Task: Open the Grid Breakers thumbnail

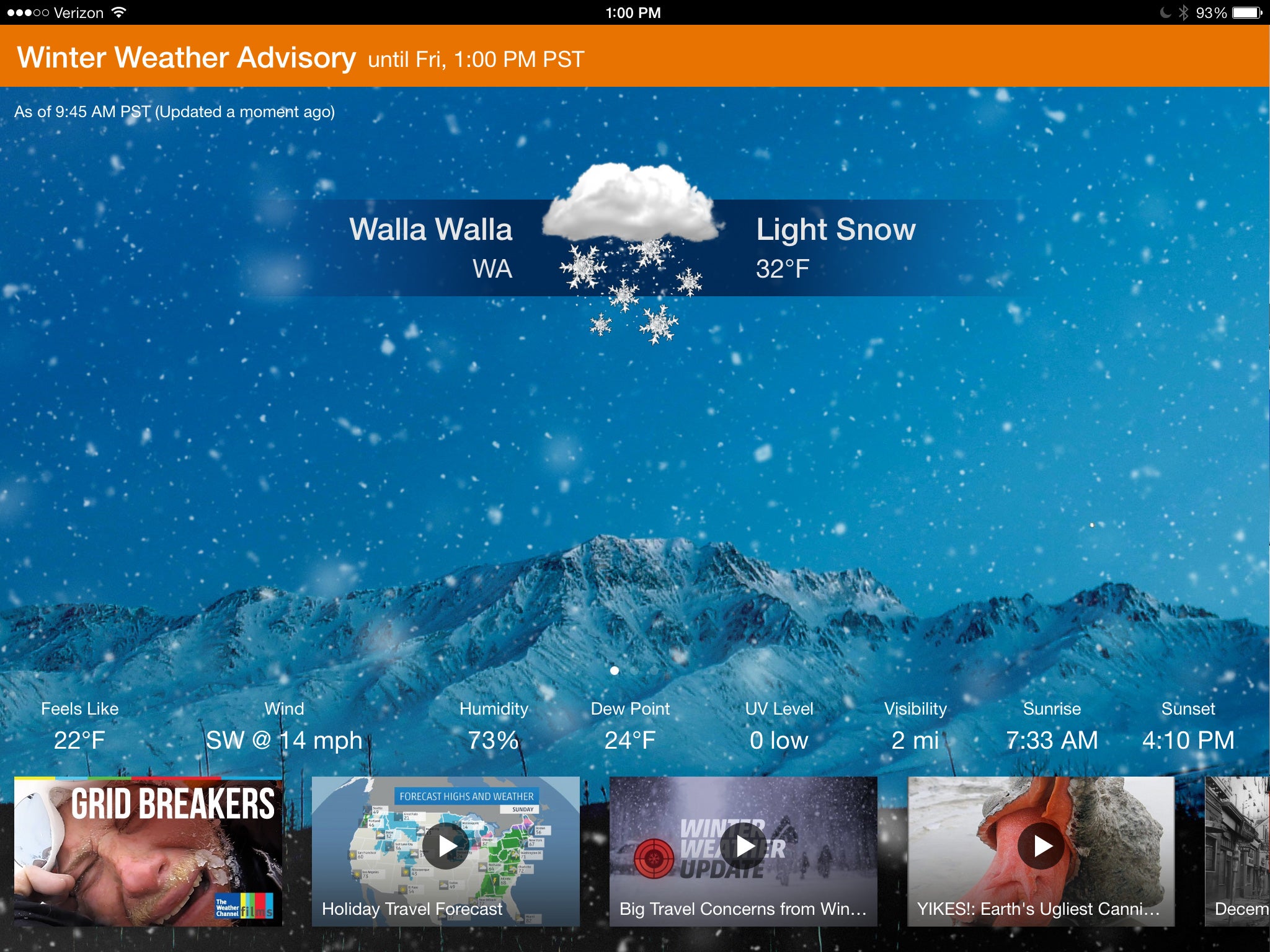Action: tap(149, 864)
